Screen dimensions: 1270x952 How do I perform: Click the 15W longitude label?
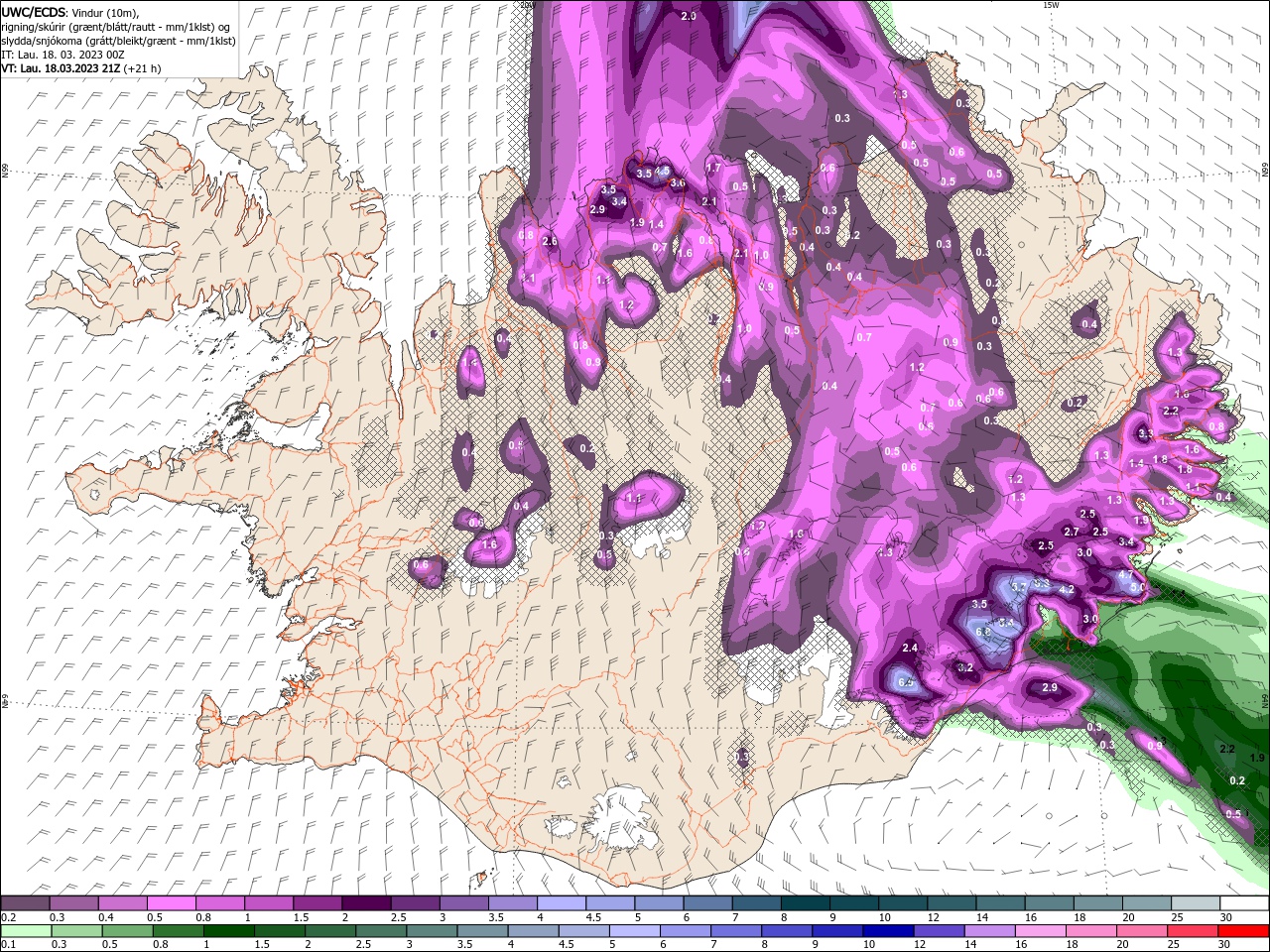pos(1051,5)
